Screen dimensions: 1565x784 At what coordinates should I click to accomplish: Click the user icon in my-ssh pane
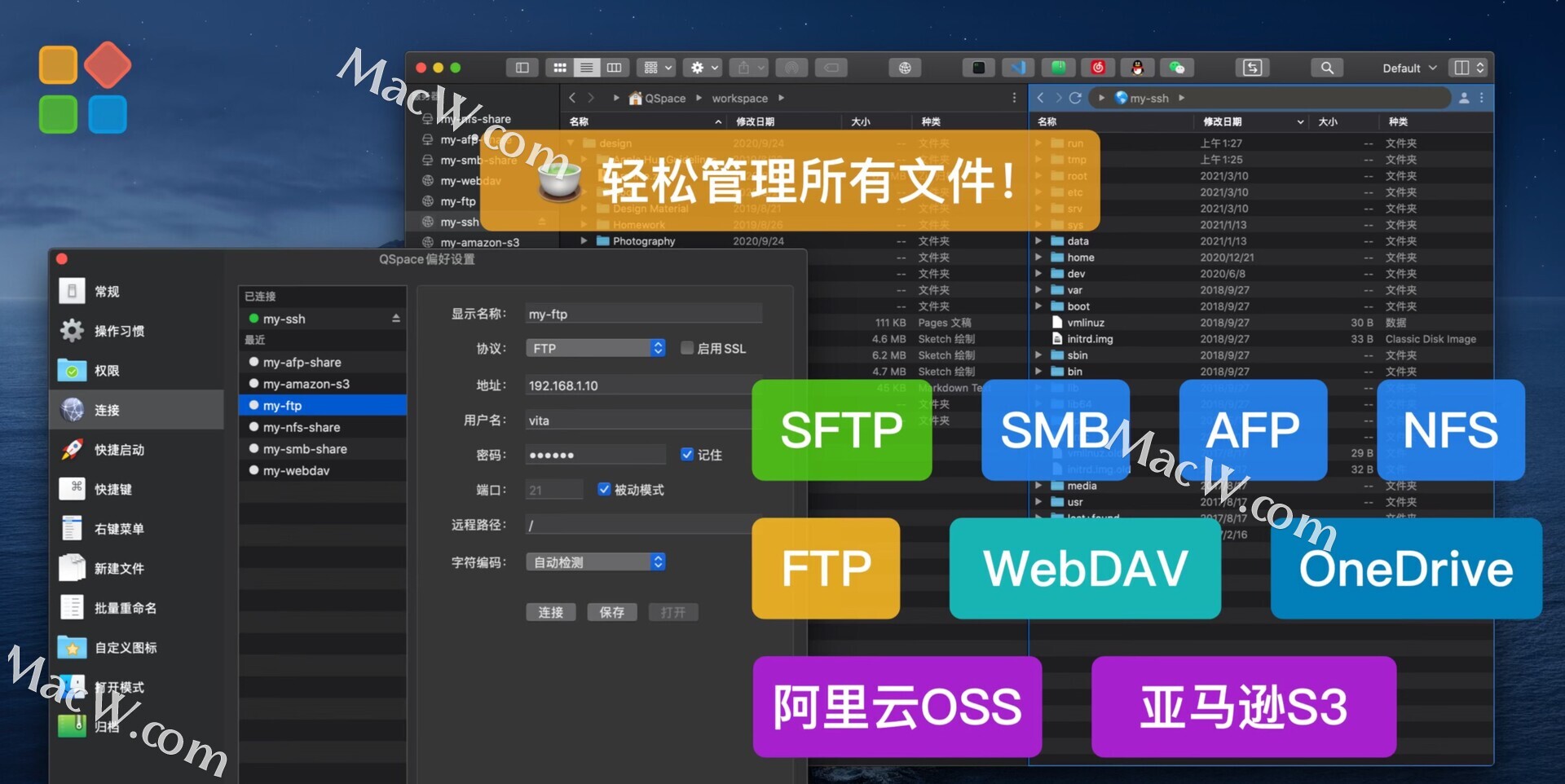coord(1464,98)
